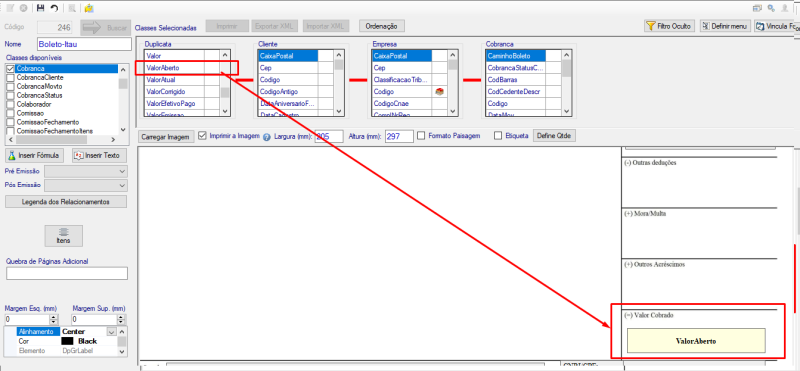
Task: Click scroll up arrow in Cliente list
Action: point(339,55)
